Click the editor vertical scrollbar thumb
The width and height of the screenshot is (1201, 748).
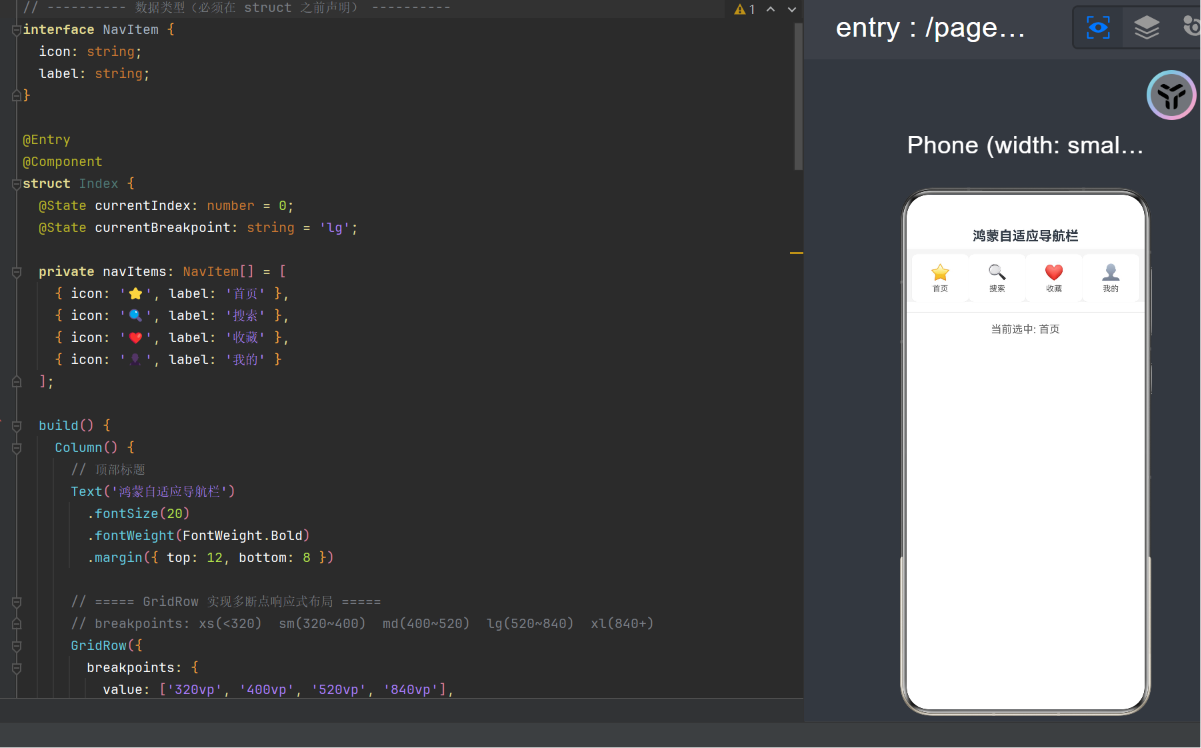coord(798,96)
